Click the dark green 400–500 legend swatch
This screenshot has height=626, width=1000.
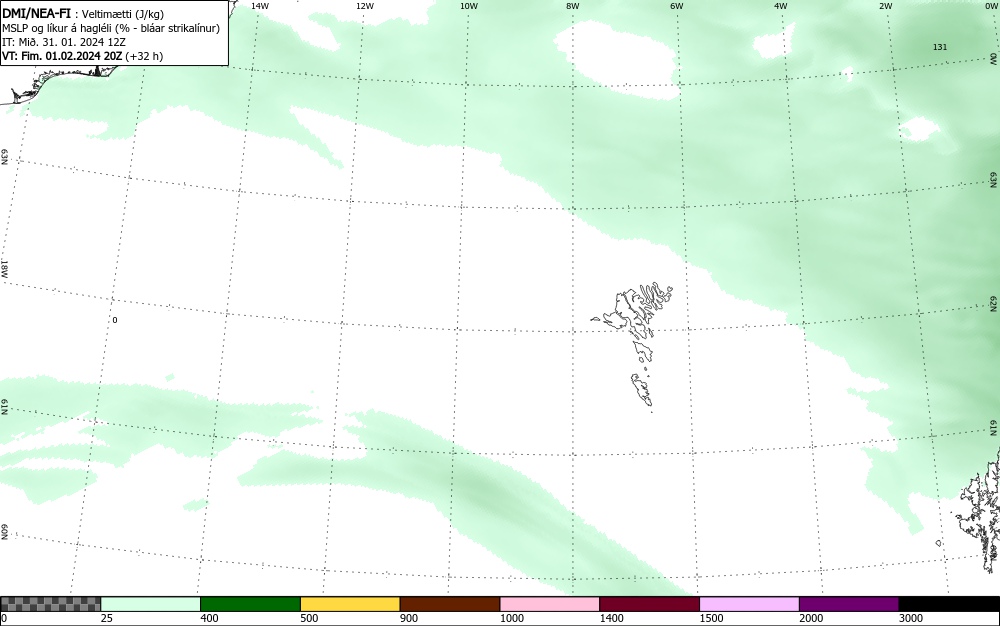point(250,604)
